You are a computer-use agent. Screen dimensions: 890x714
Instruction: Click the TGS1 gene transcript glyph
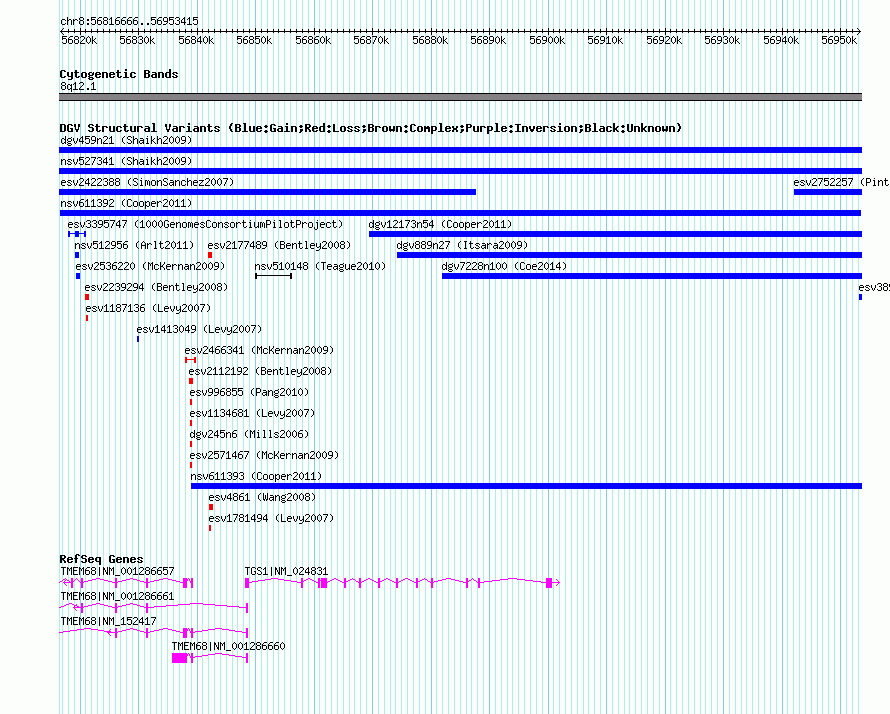(402, 583)
